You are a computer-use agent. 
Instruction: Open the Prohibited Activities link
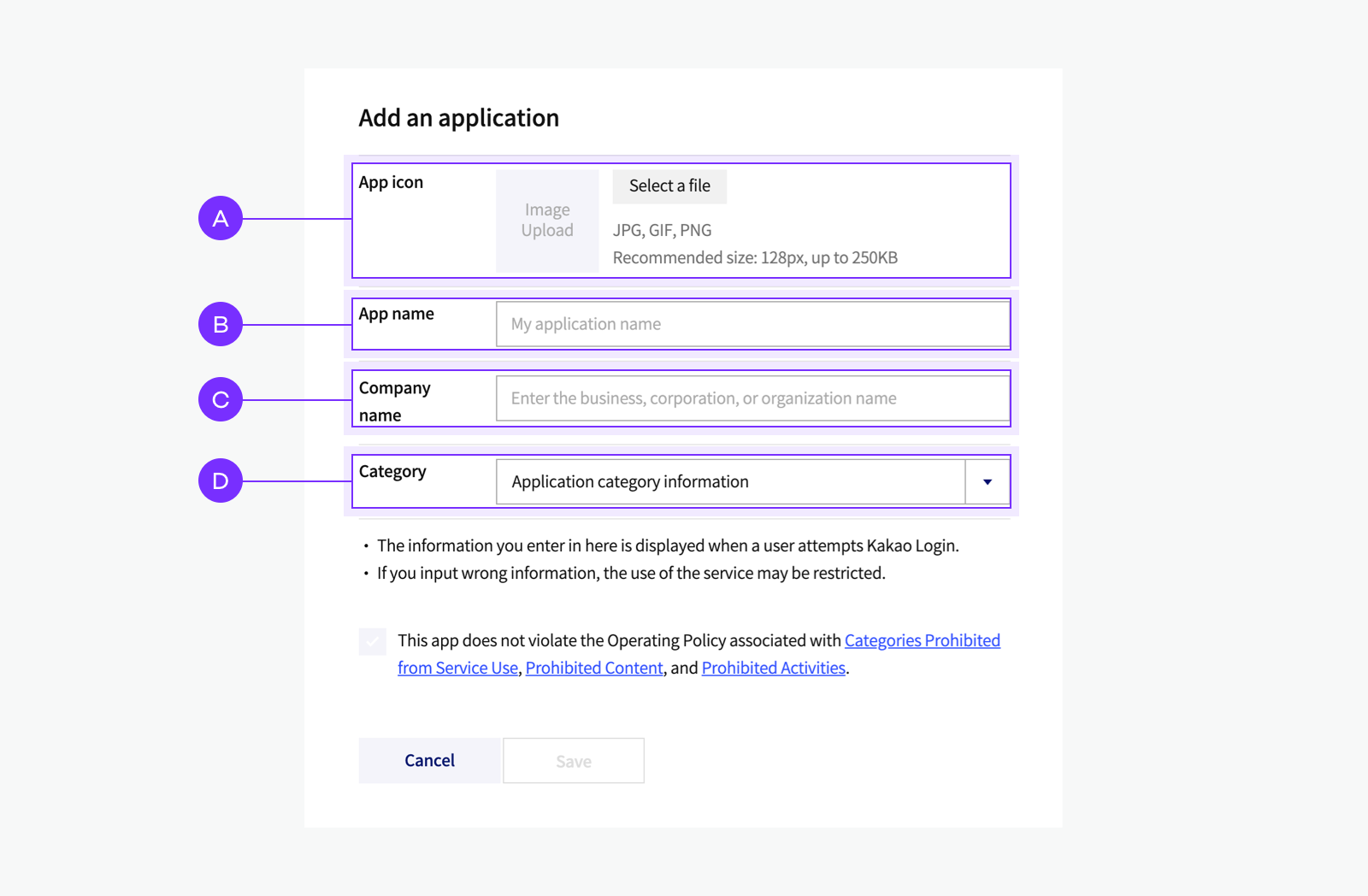coord(773,668)
